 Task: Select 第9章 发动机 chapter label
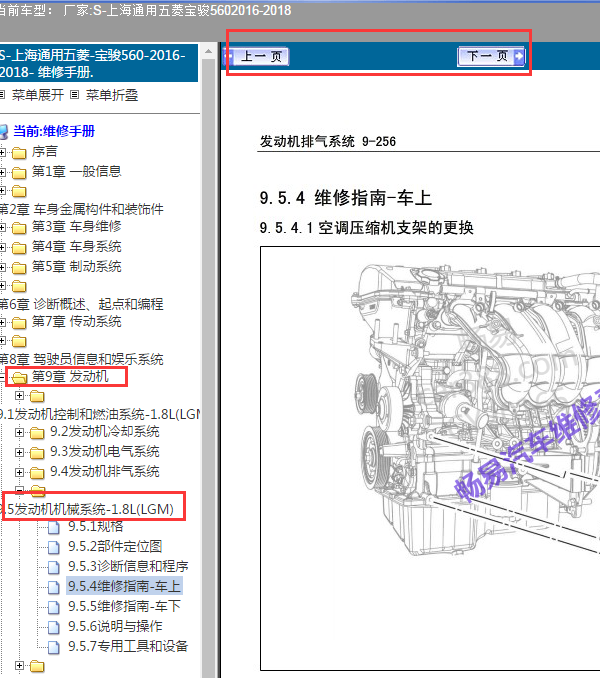click(x=70, y=377)
